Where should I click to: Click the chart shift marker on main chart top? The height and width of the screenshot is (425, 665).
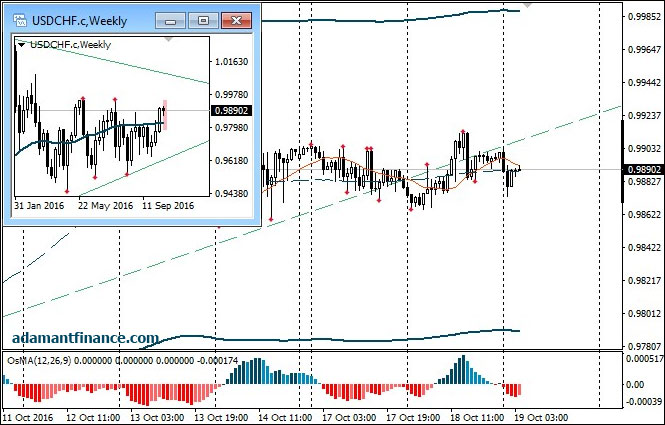point(527,6)
